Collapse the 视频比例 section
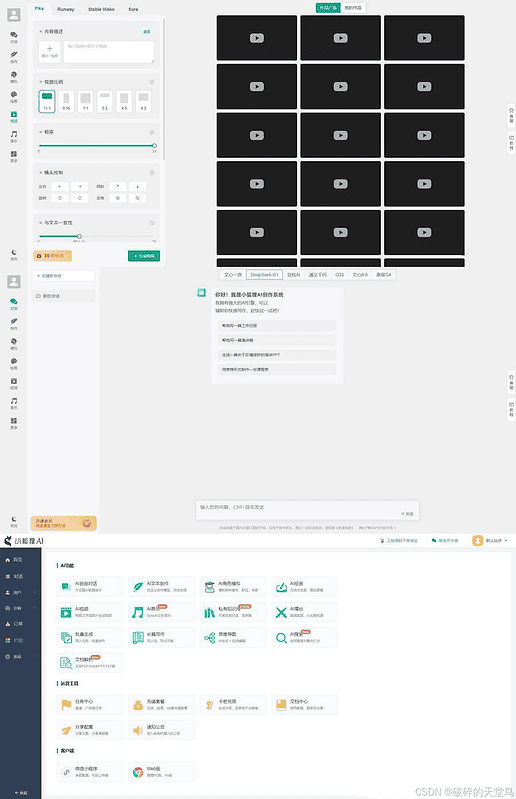Image resolution: width=516 pixels, height=799 pixels. coord(41,82)
